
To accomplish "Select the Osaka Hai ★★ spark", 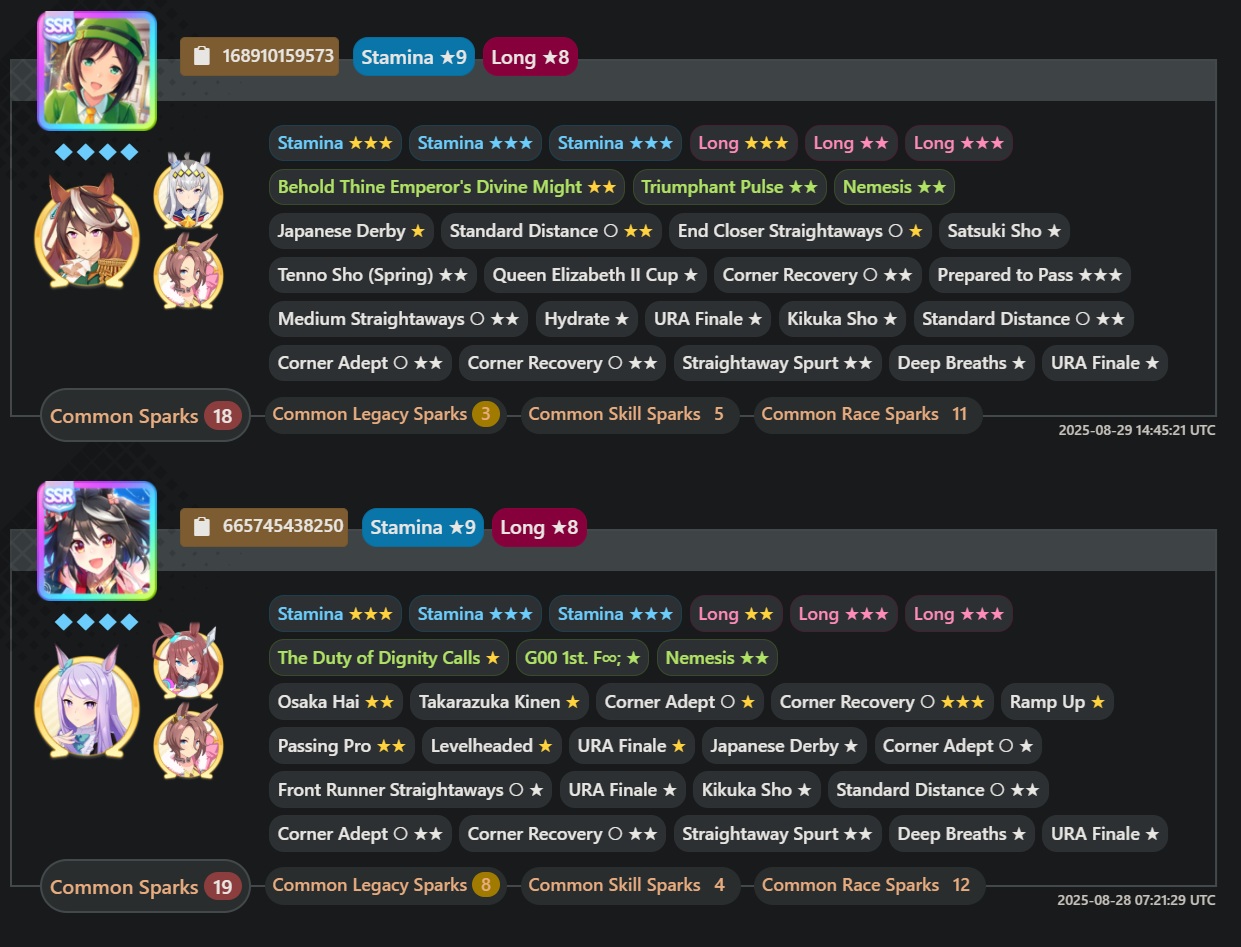I will (336, 702).
